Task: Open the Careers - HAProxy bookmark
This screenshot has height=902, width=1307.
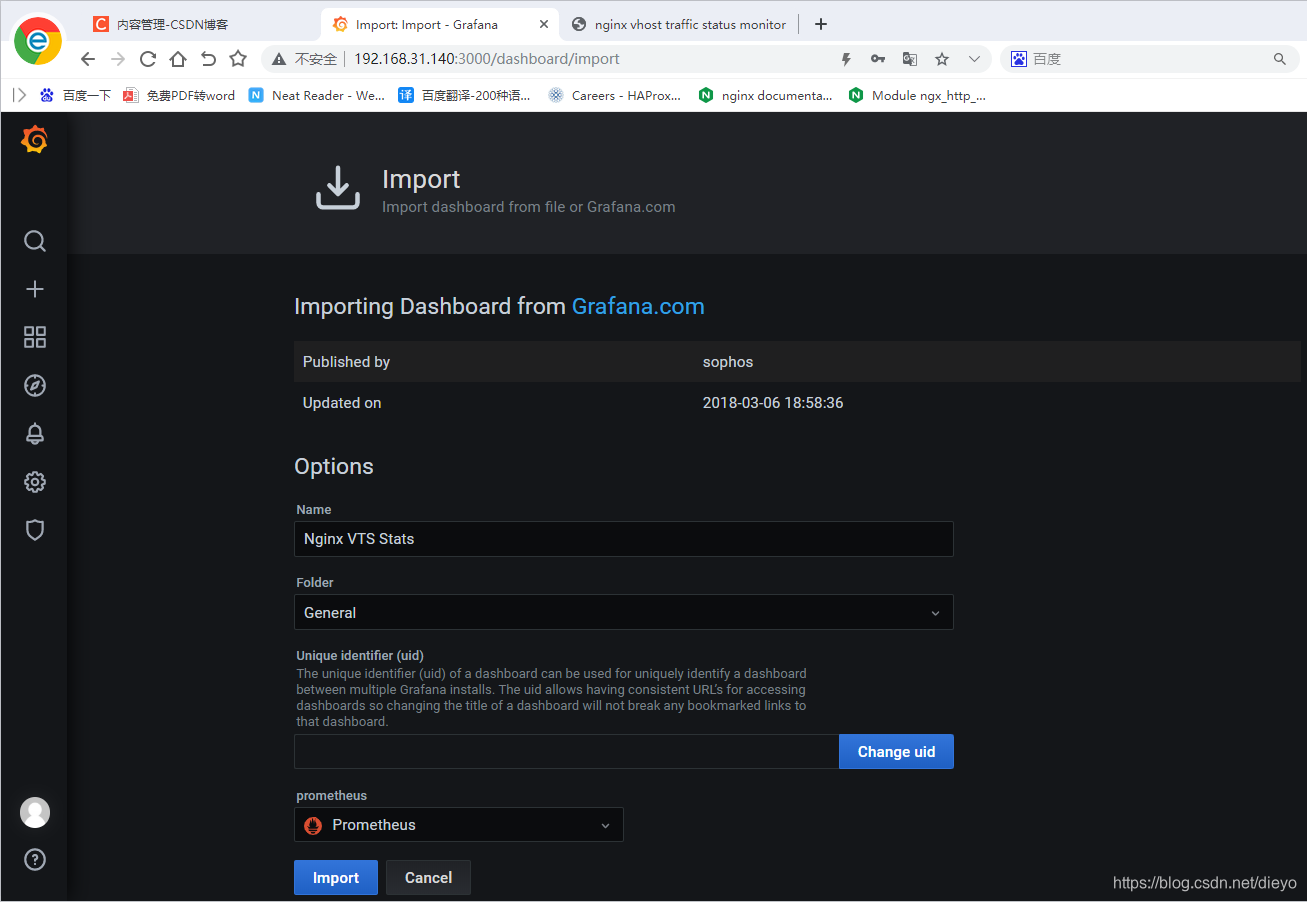Action: 615,95
